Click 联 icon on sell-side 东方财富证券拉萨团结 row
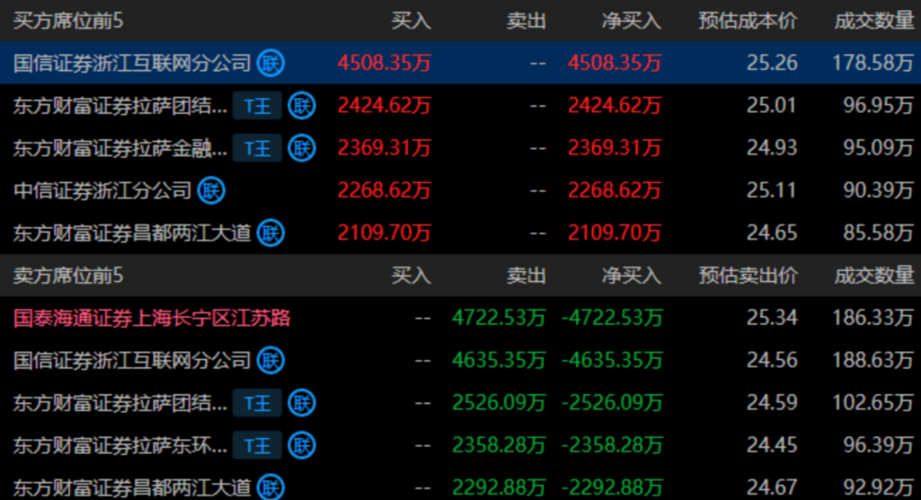Screen dimensions: 921x500 302,403
